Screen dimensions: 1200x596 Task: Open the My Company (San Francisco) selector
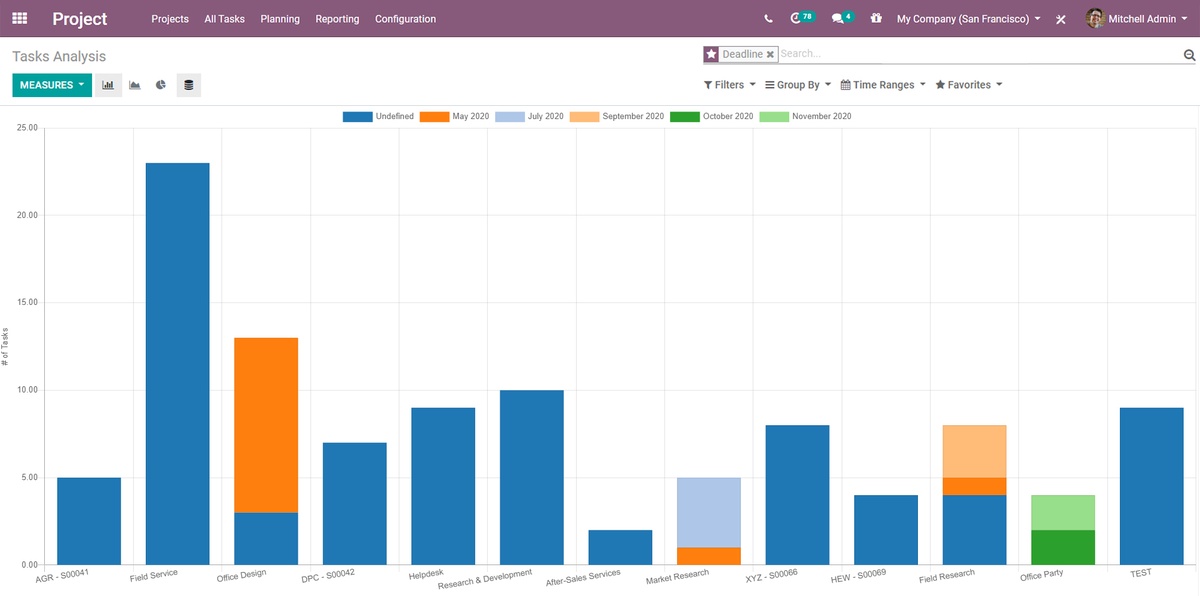click(965, 17)
